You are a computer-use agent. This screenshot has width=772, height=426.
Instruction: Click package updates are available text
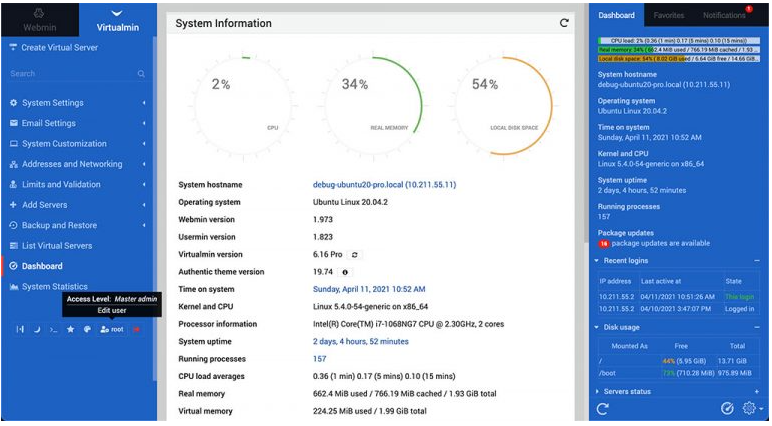click(661, 243)
